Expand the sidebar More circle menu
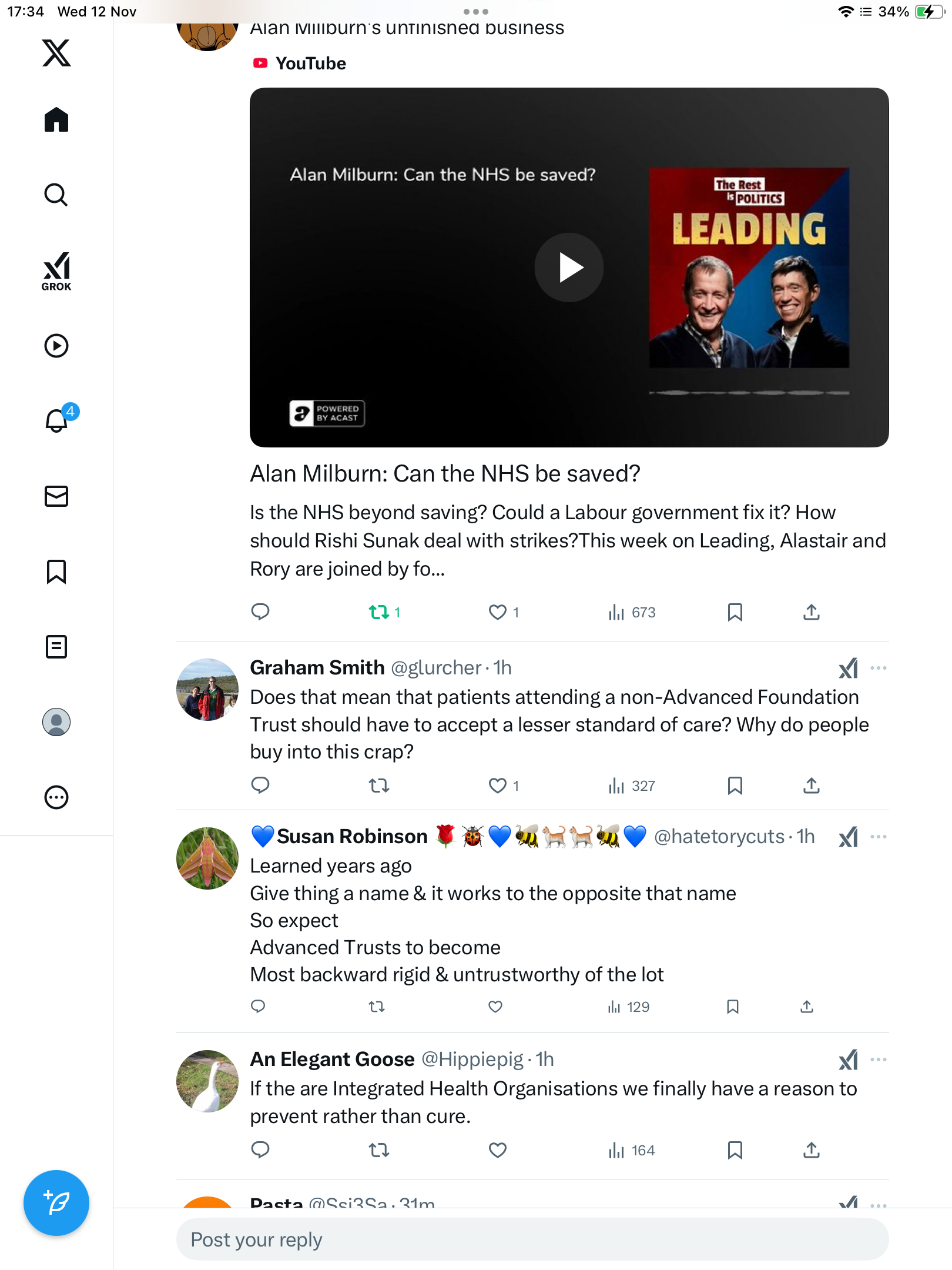This screenshot has height=1270, width=952. click(56, 797)
